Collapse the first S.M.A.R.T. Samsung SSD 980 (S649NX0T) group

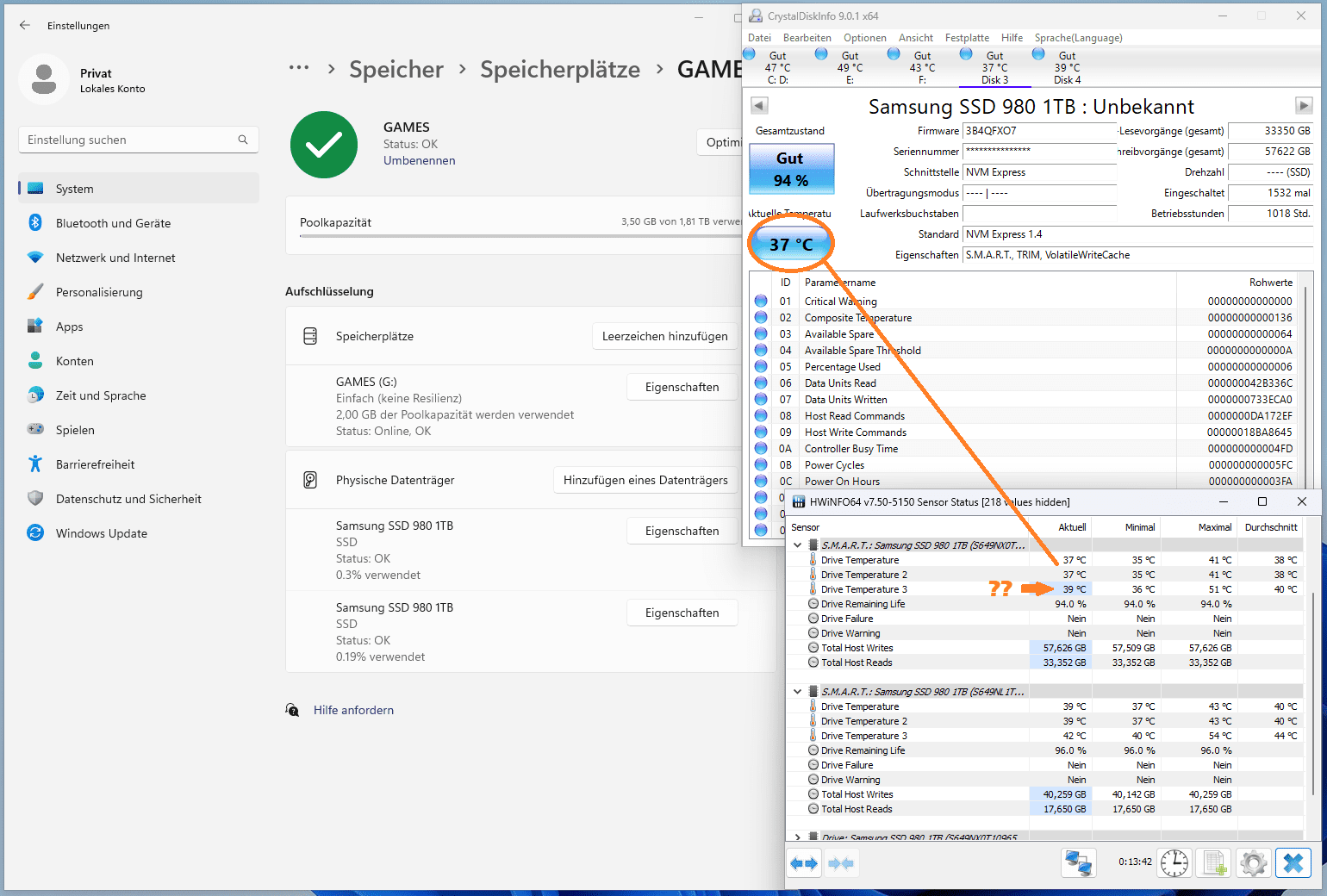(x=798, y=544)
